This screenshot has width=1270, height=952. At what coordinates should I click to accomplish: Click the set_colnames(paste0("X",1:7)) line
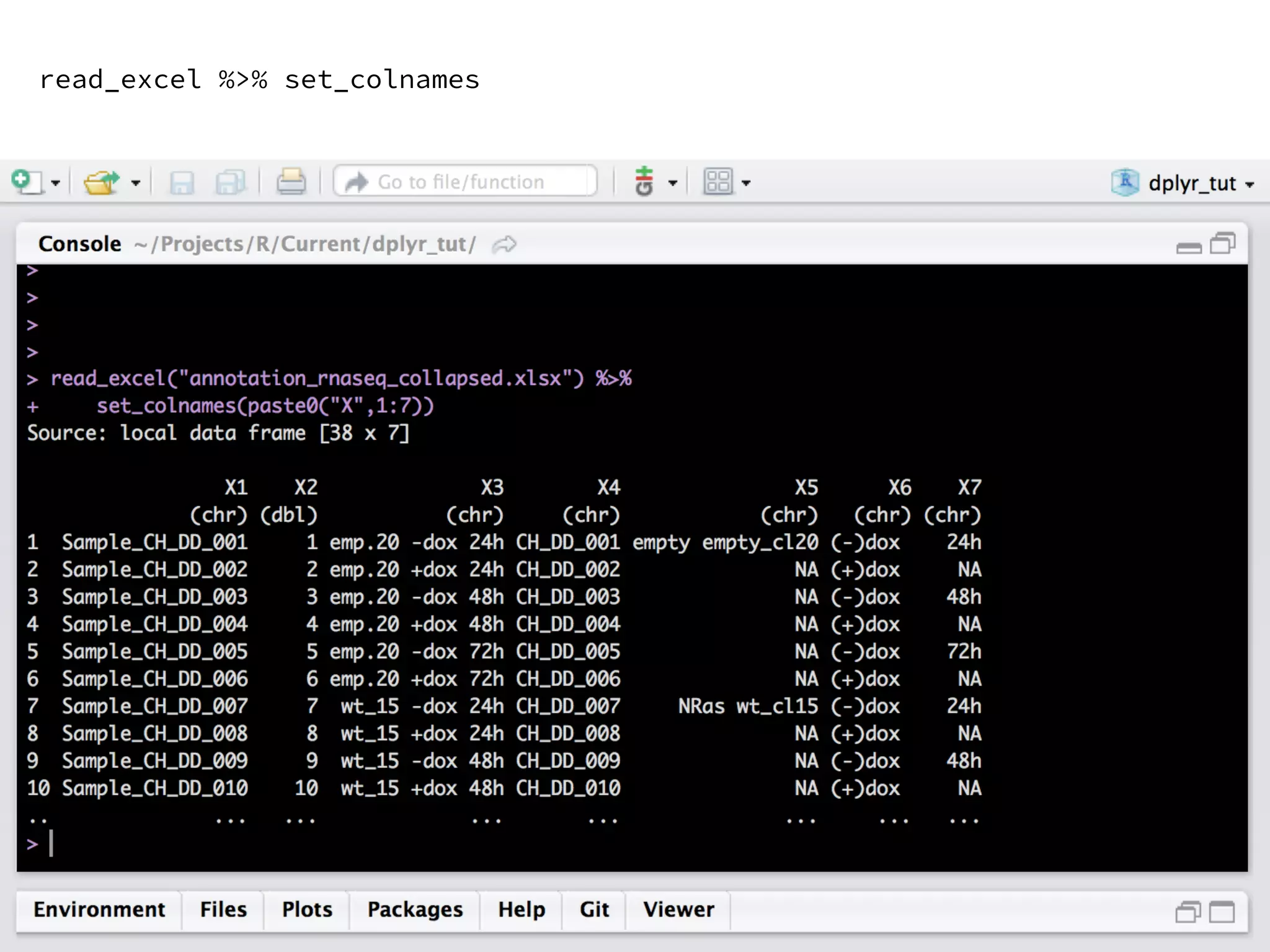[x=265, y=406]
